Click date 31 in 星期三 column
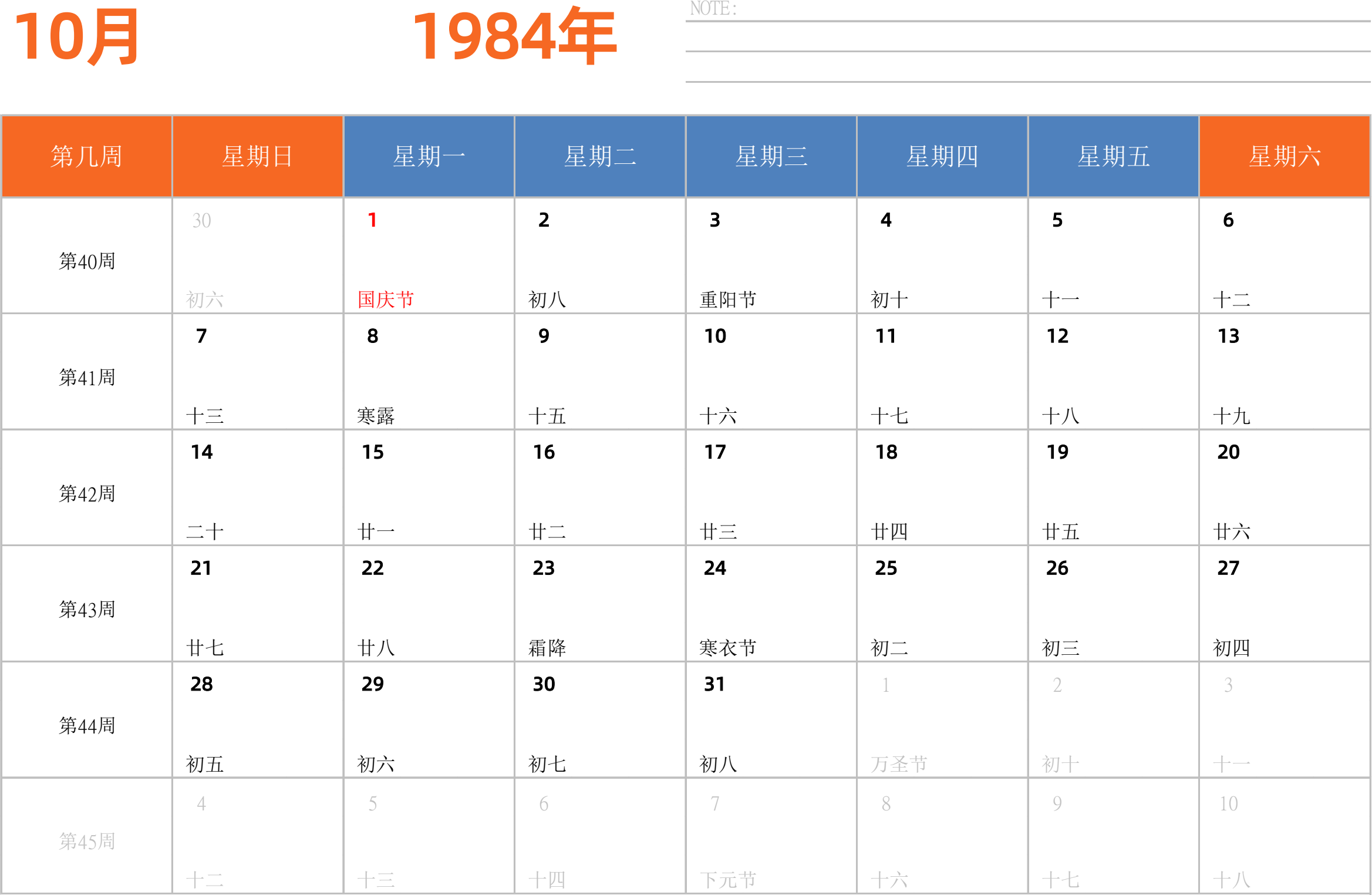This screenshot has width=1372, height=895. click(714, 684)
